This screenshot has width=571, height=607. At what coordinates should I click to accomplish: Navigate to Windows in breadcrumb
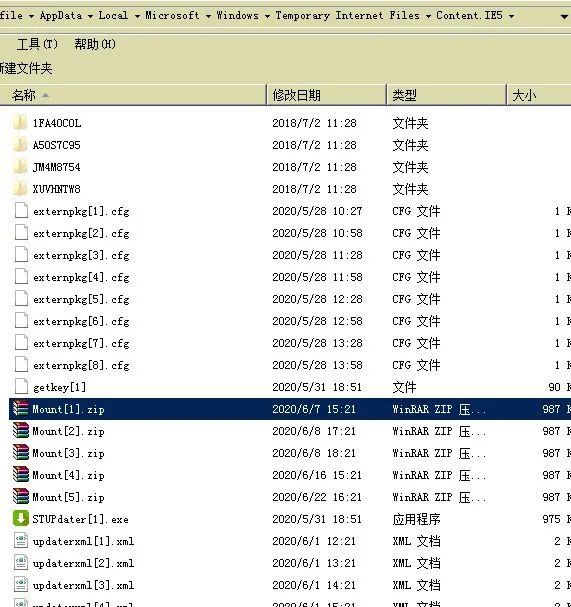click(237, 15)
